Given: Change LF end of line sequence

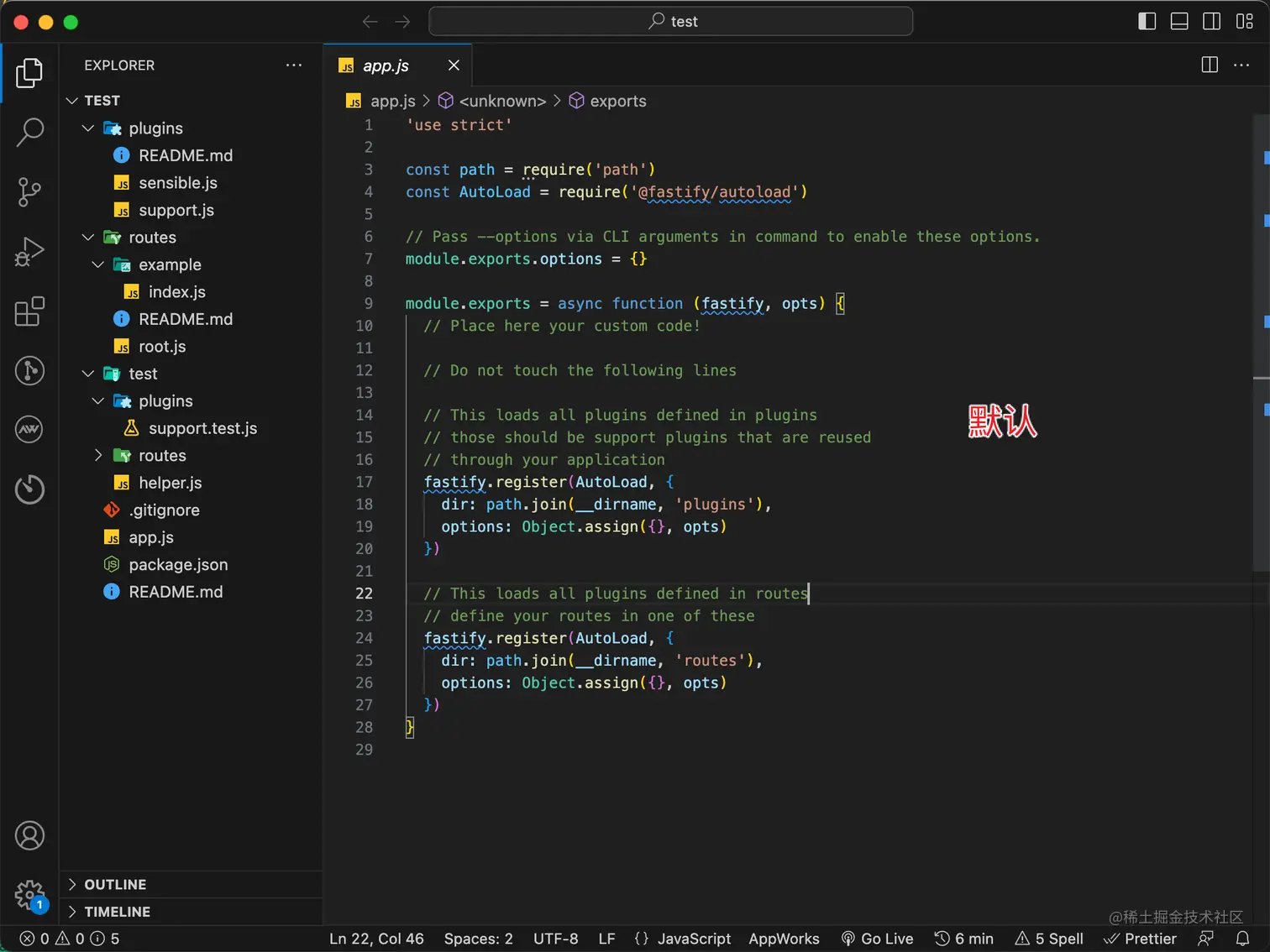Looking at the screenshot, I should [x=606, y=939].
